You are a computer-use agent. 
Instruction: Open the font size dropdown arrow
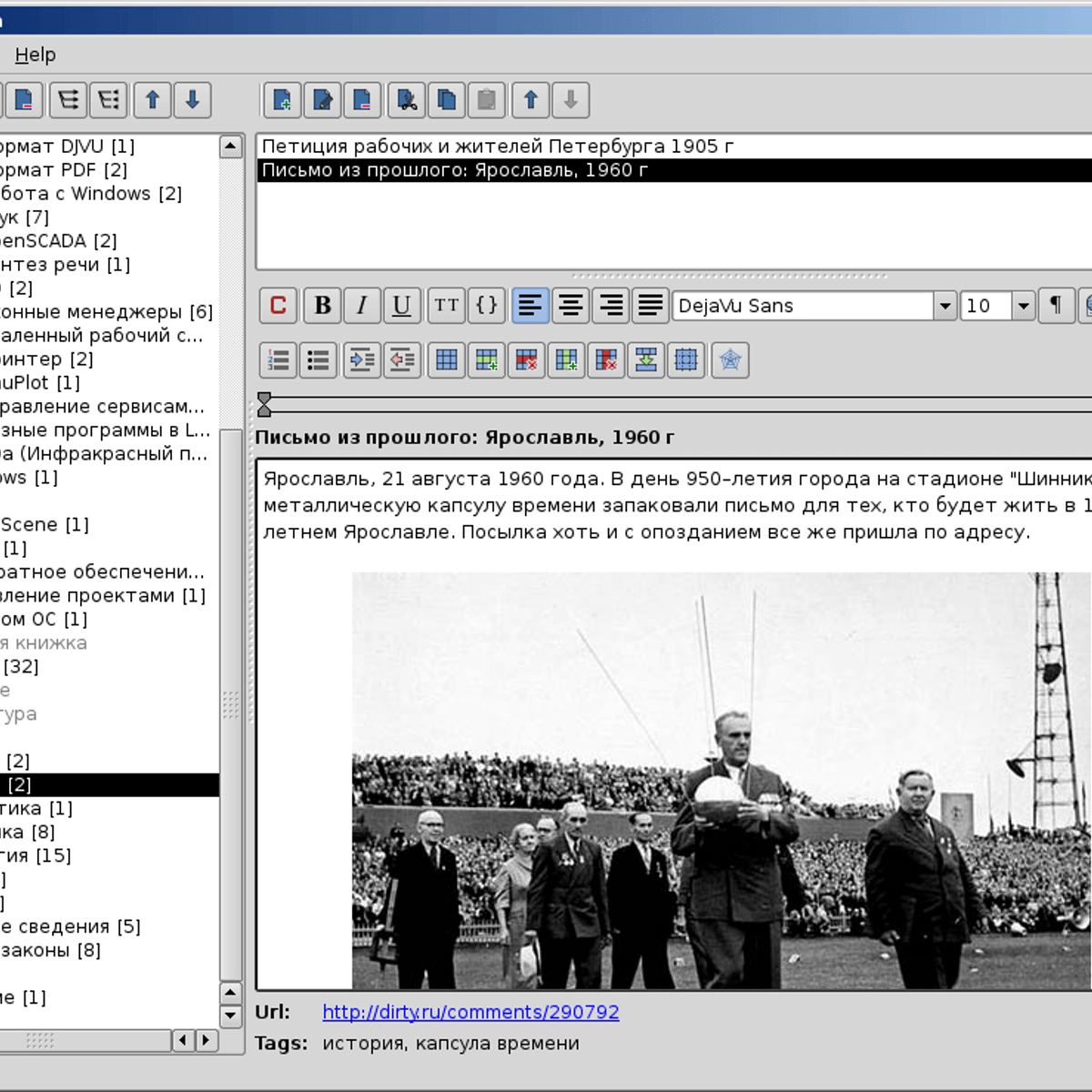click(x=1024, y=306)
